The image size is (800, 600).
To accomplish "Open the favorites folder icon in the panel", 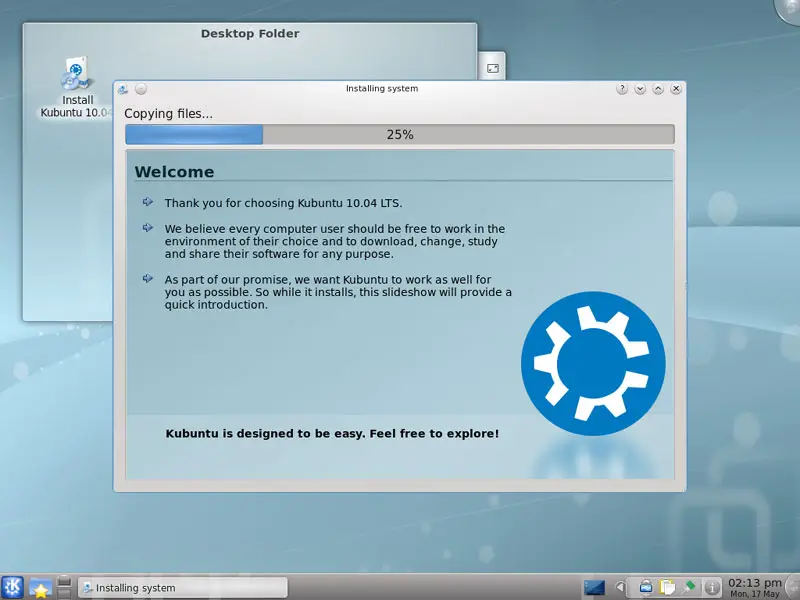I will (40, 587).
